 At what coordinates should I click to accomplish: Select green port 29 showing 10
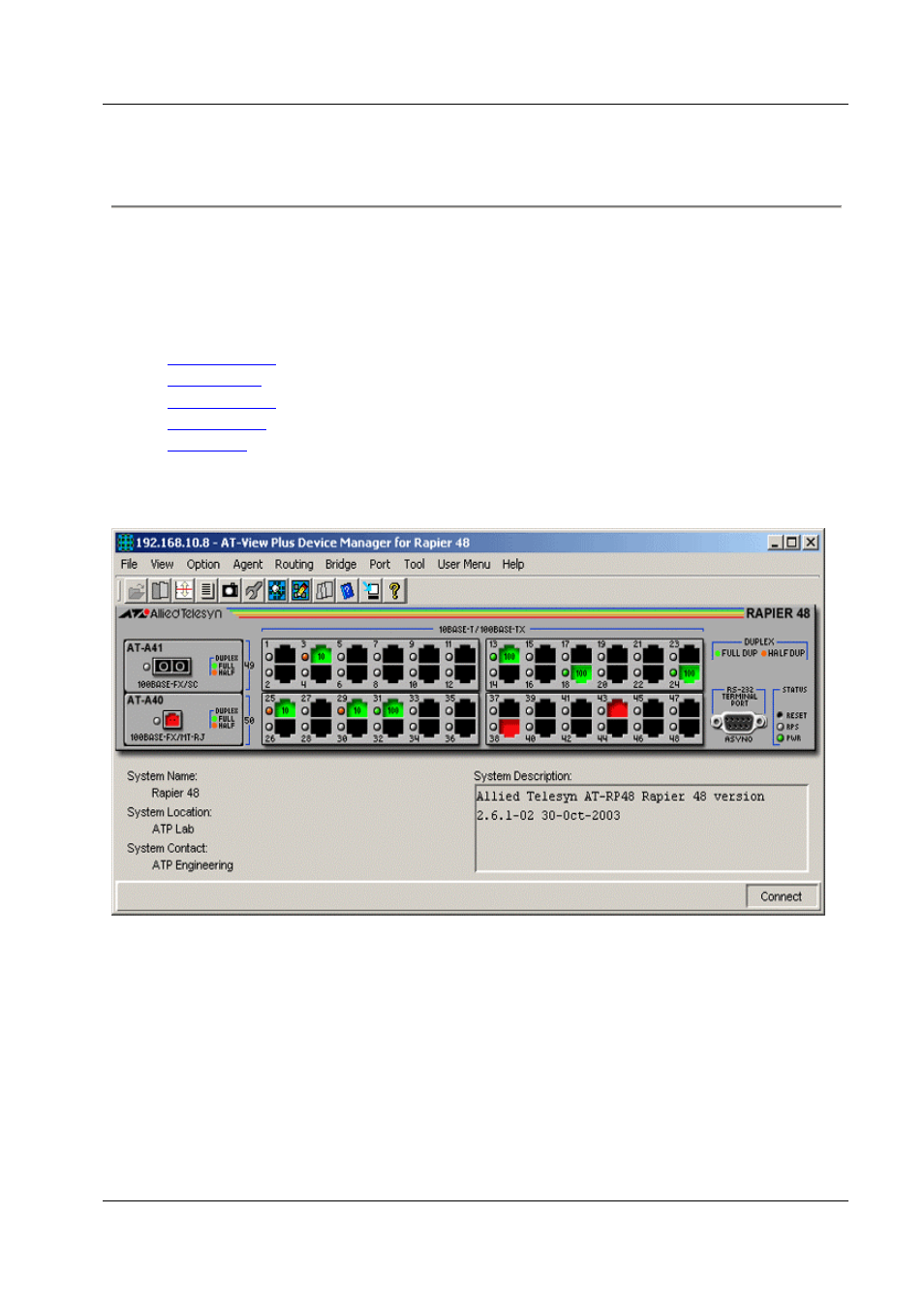[x=357, y=710]
